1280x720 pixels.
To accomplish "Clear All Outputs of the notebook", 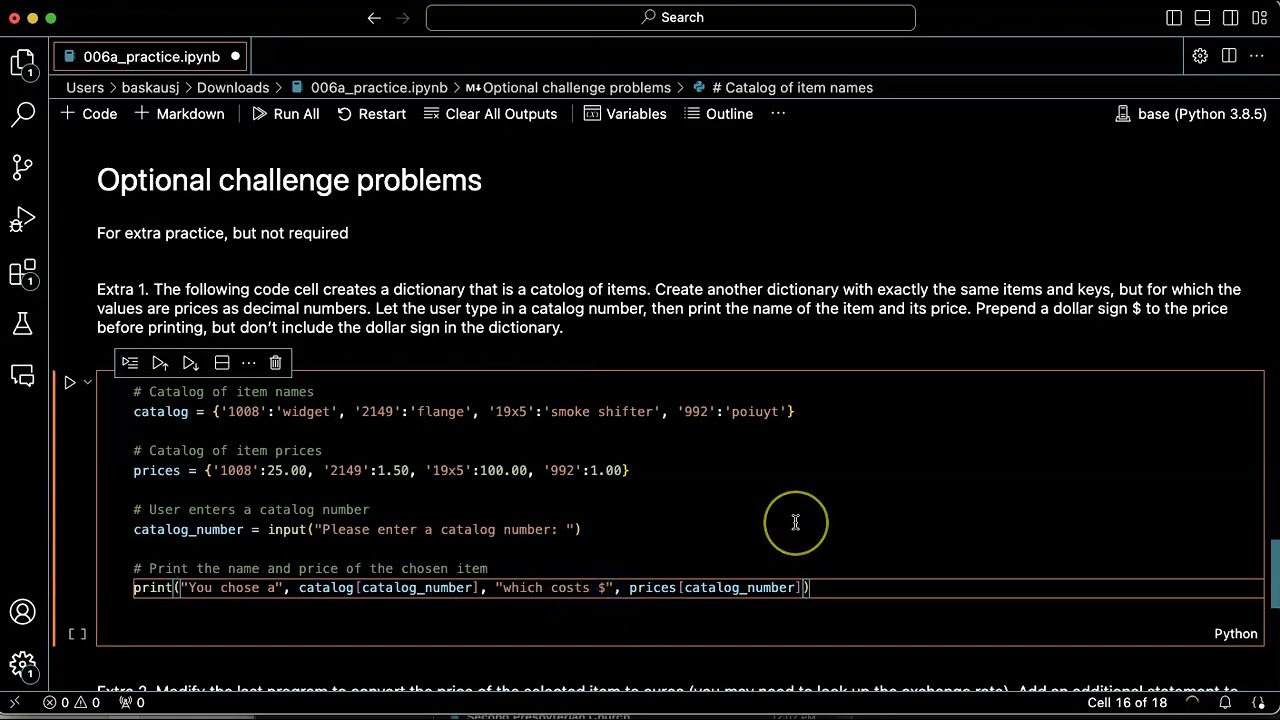I will [490, 114].
